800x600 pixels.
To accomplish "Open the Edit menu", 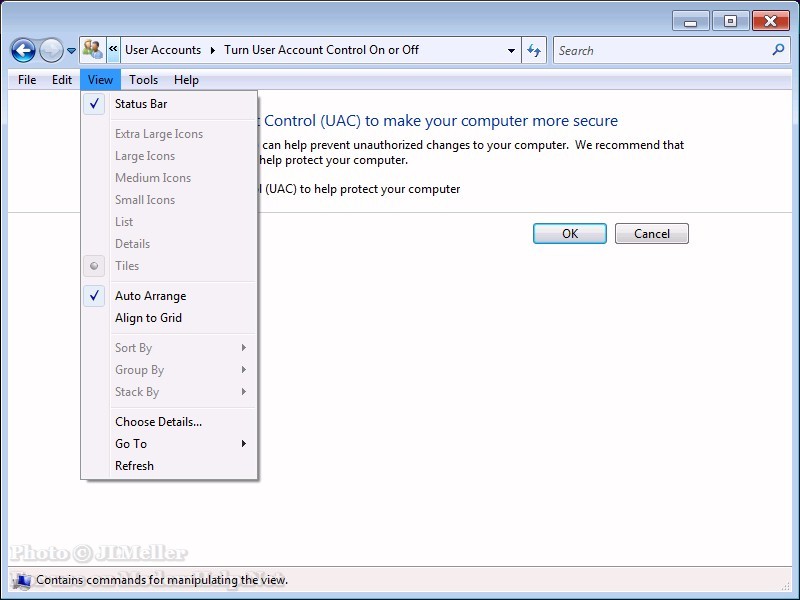I will pyautogui.click(x=62, y=80).
